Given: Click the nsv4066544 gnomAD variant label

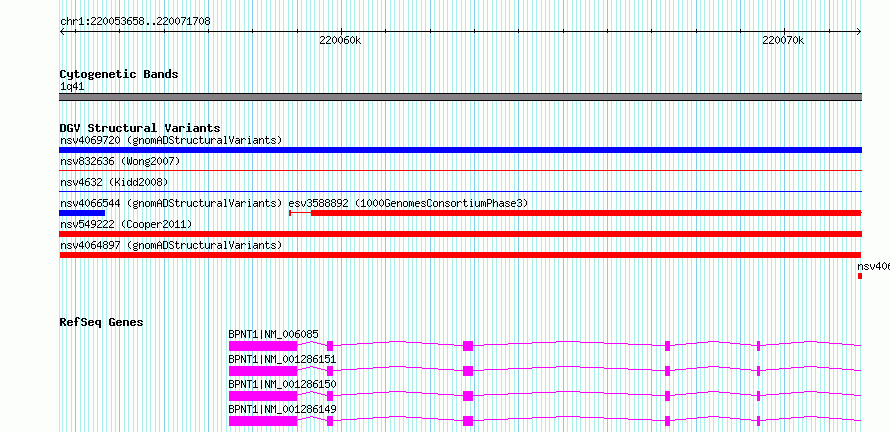Looking at the screenshot, I should point(171,203).
